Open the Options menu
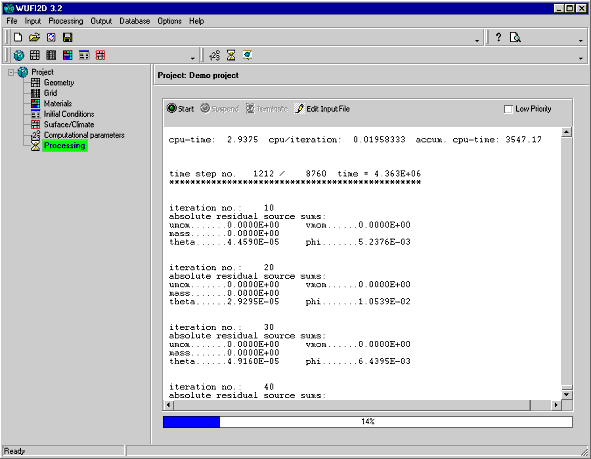 coord(169,21)
